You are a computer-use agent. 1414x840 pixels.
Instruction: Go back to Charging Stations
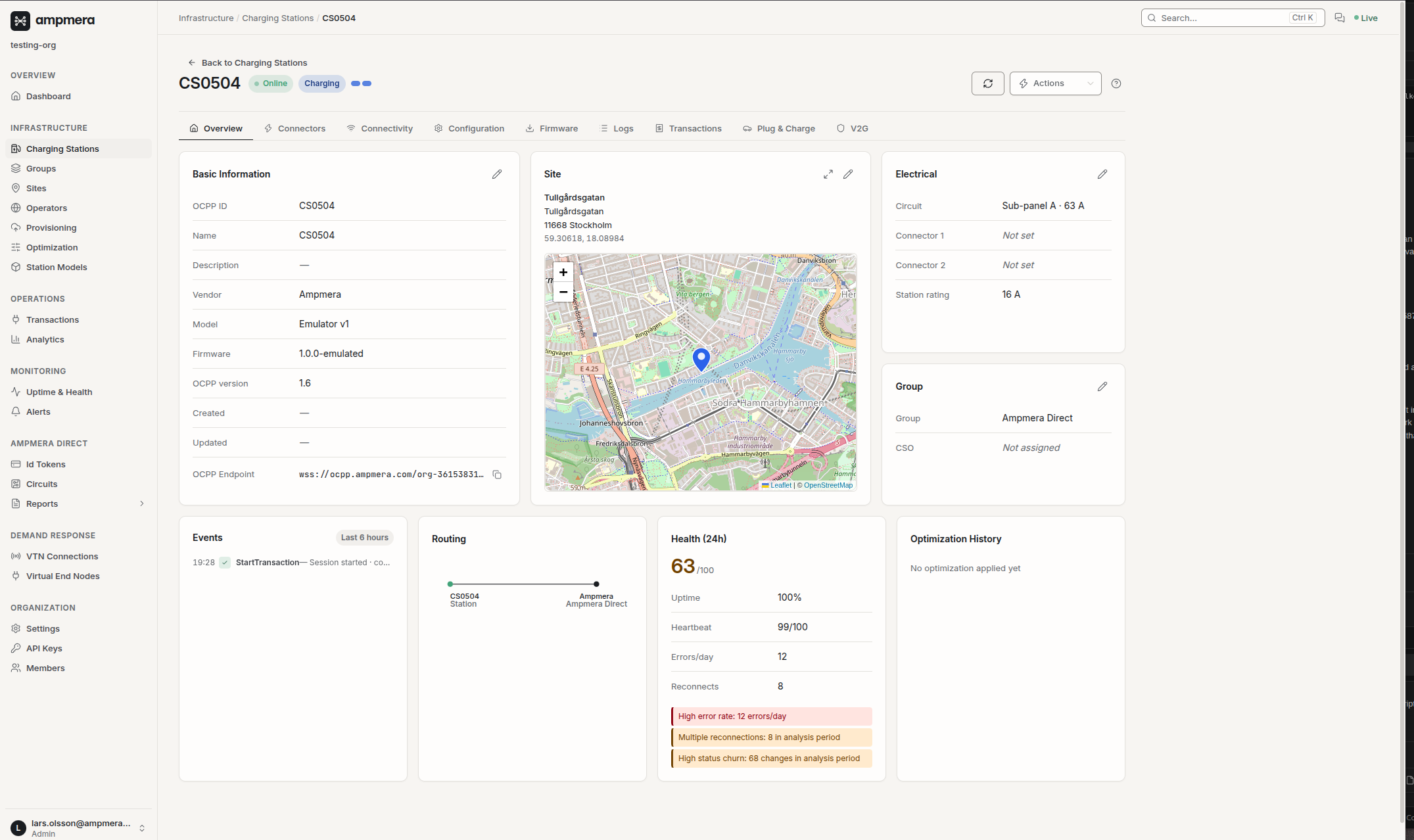click(x=247, y=62)
